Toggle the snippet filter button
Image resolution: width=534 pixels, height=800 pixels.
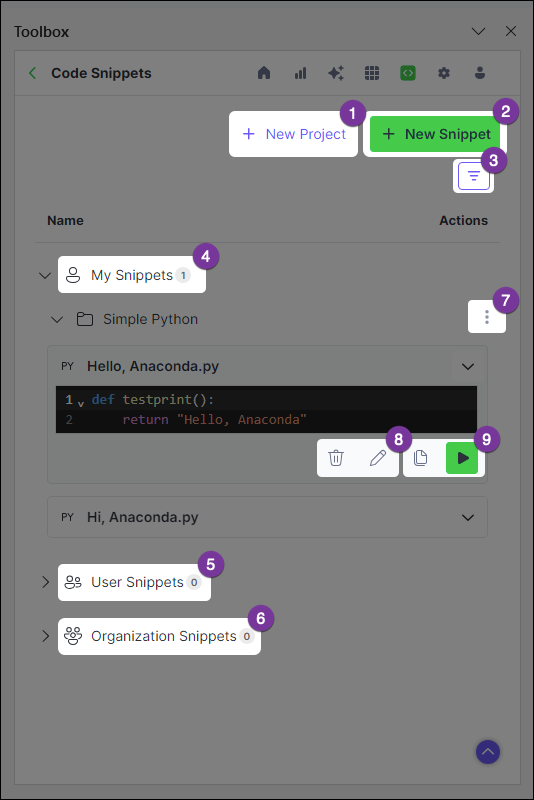(474, 176)
